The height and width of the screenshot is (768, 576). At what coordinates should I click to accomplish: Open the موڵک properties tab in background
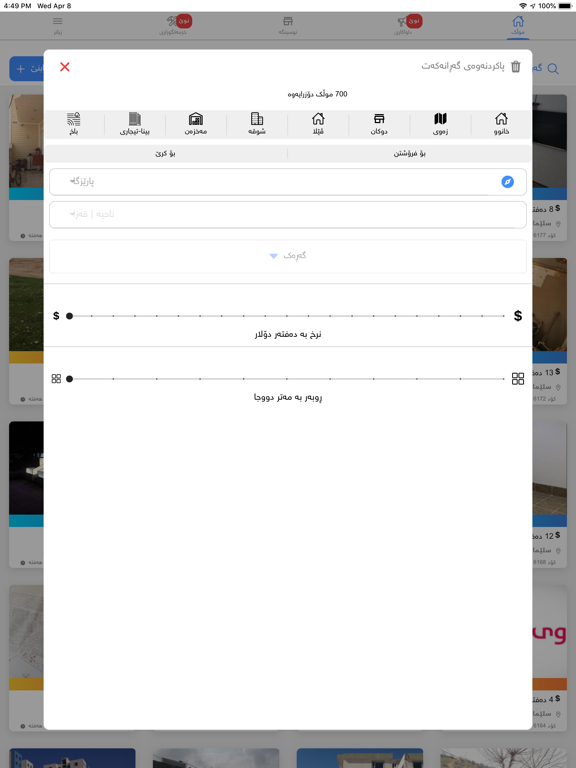pos(518,25)
